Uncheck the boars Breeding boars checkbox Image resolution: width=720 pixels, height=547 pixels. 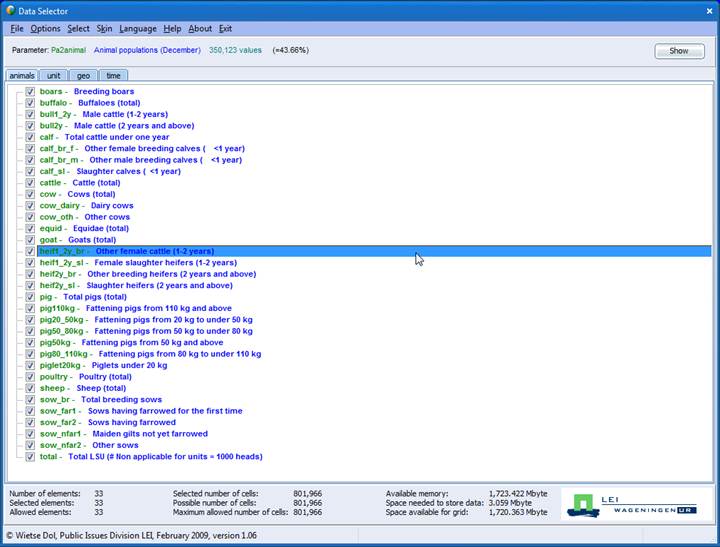point(30,92)
